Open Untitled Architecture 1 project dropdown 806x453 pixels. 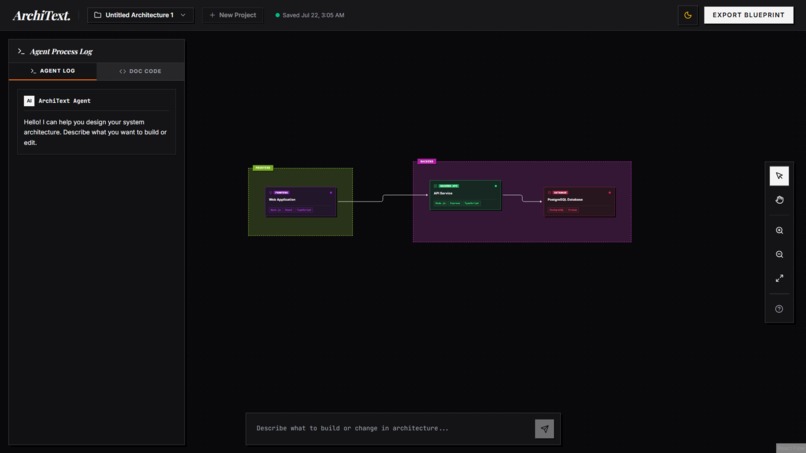pos(140,15)
